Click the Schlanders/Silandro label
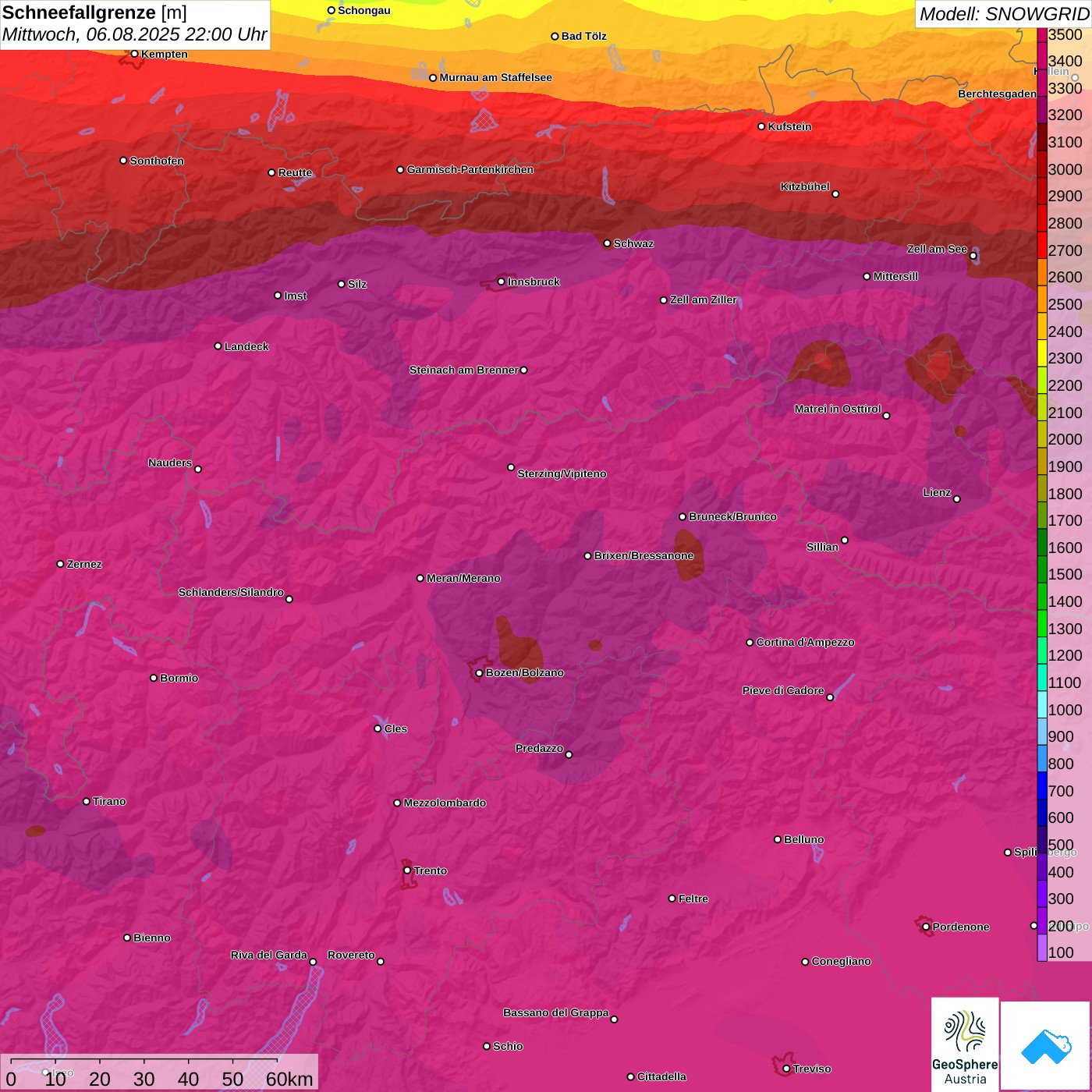Screen dimensions: 1092x1092 point(231,592)
